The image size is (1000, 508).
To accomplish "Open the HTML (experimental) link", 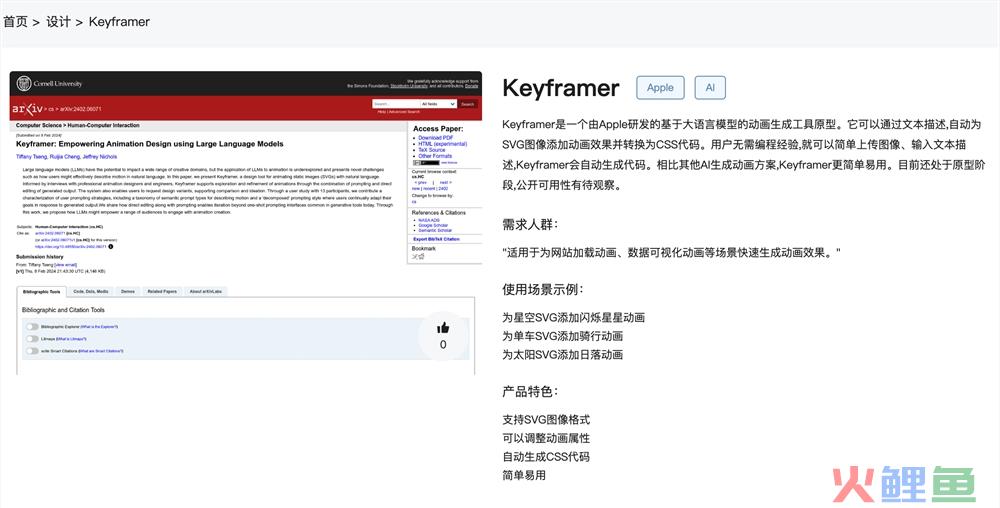I will point(443,144).
